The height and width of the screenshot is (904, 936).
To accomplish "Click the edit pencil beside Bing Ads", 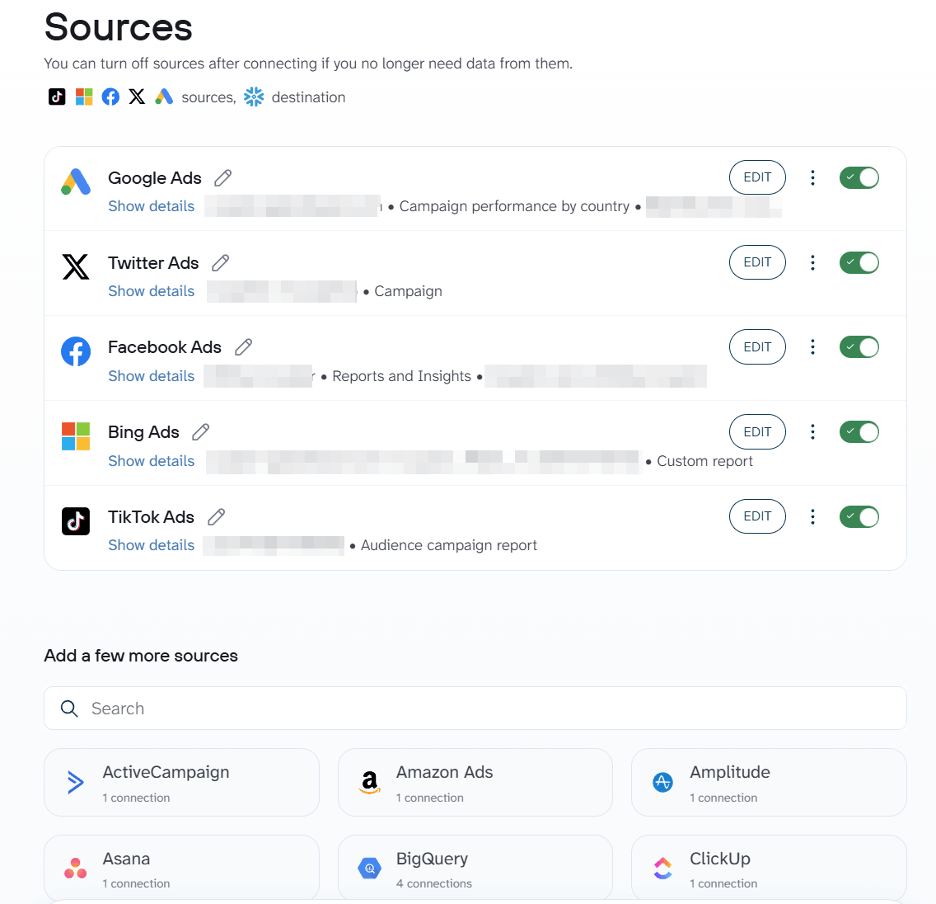I will pyautogui.click(x=201, y=432).
